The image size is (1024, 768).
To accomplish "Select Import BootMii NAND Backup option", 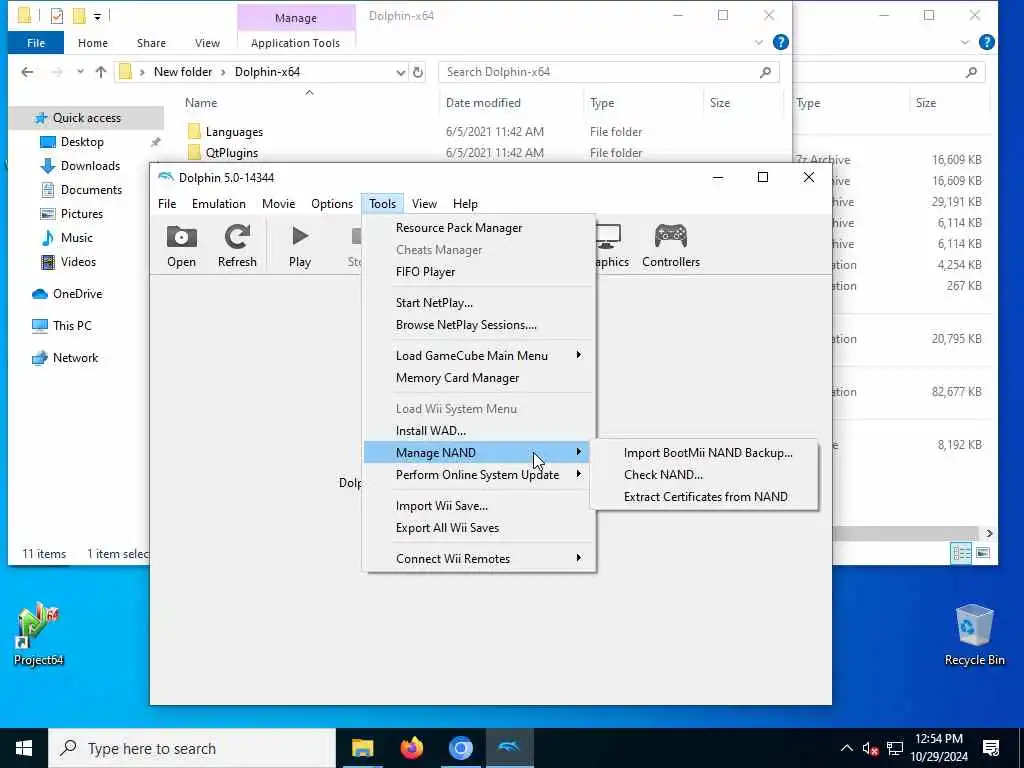I will point(708,453).
